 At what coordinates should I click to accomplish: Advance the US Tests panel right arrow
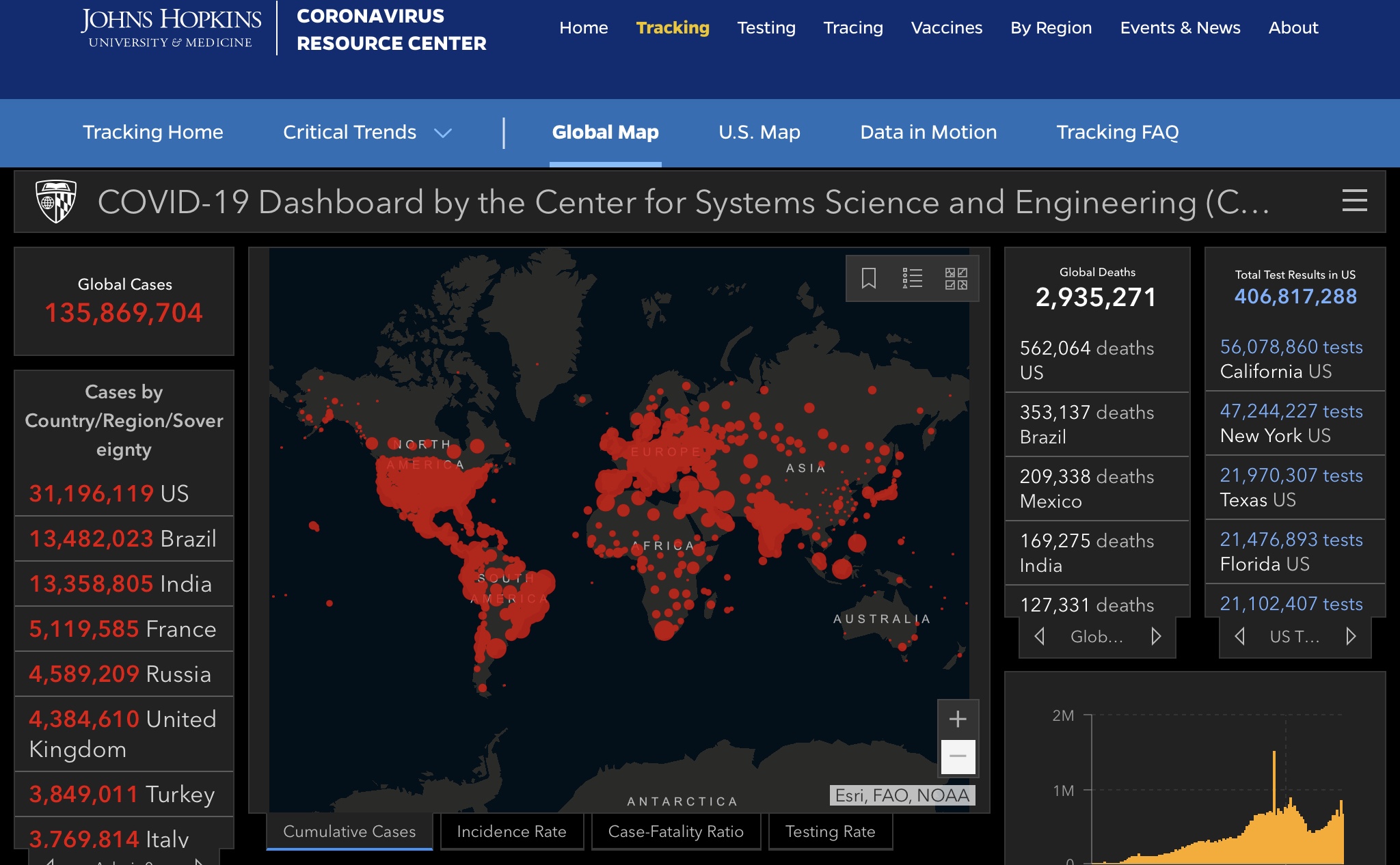pyautogui.click(x=1351, y=637)
